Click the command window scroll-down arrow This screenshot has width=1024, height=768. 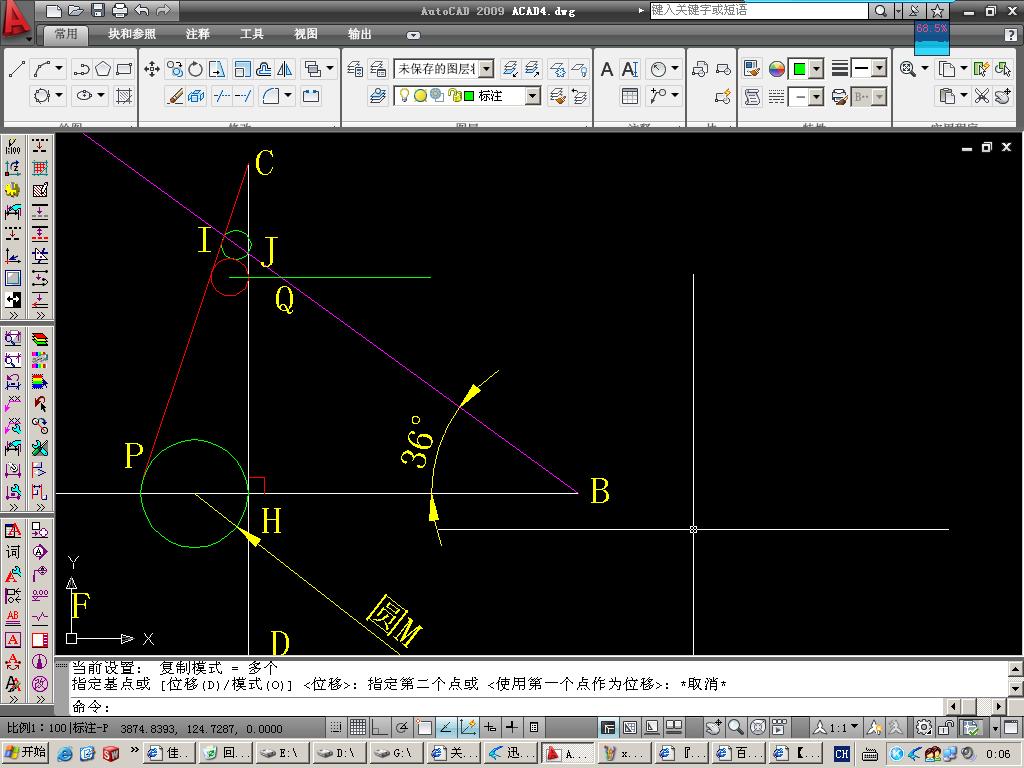pos(1016,688)
